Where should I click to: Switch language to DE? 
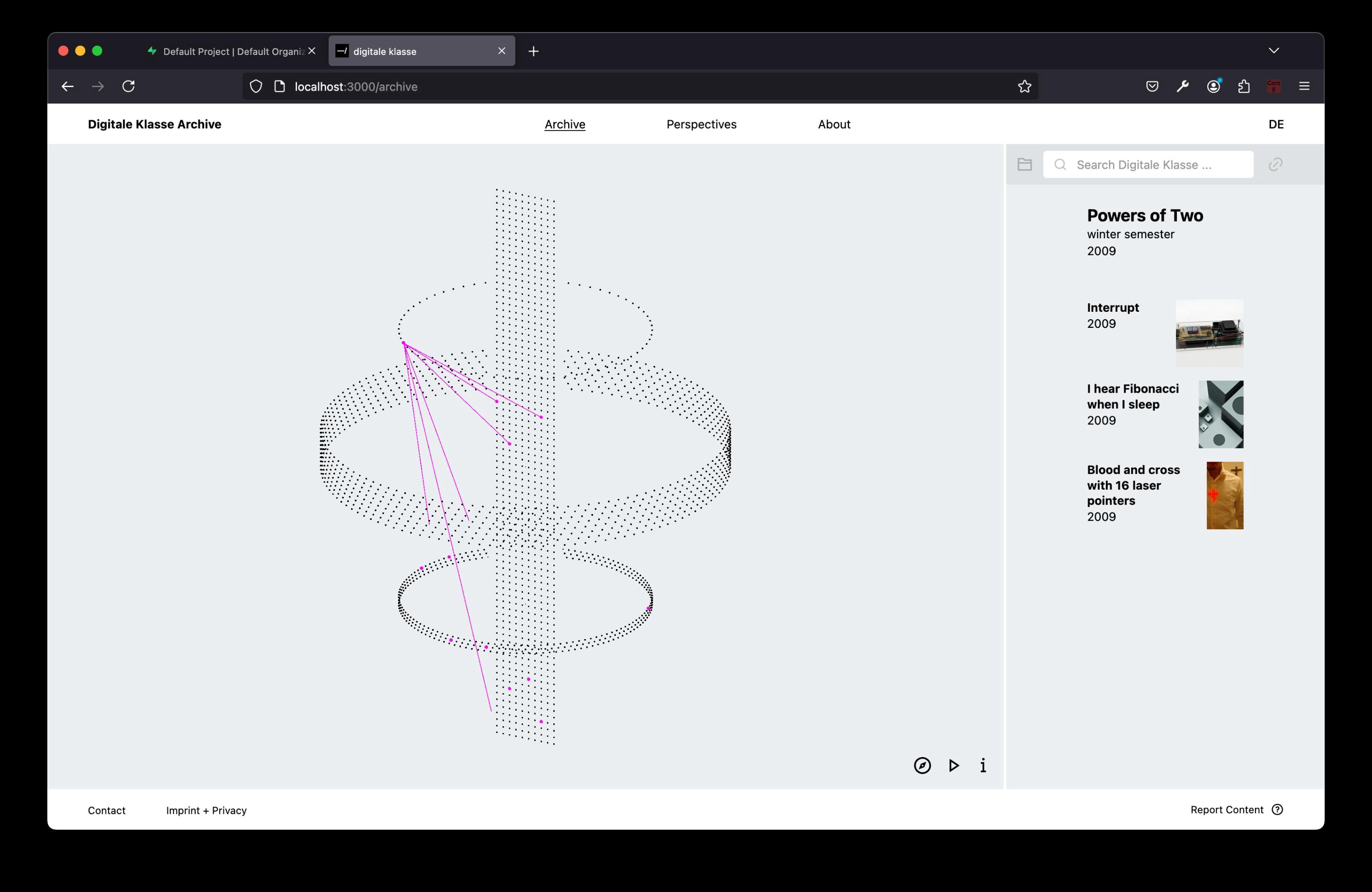pyautogui.click(x=1276, y=125)
